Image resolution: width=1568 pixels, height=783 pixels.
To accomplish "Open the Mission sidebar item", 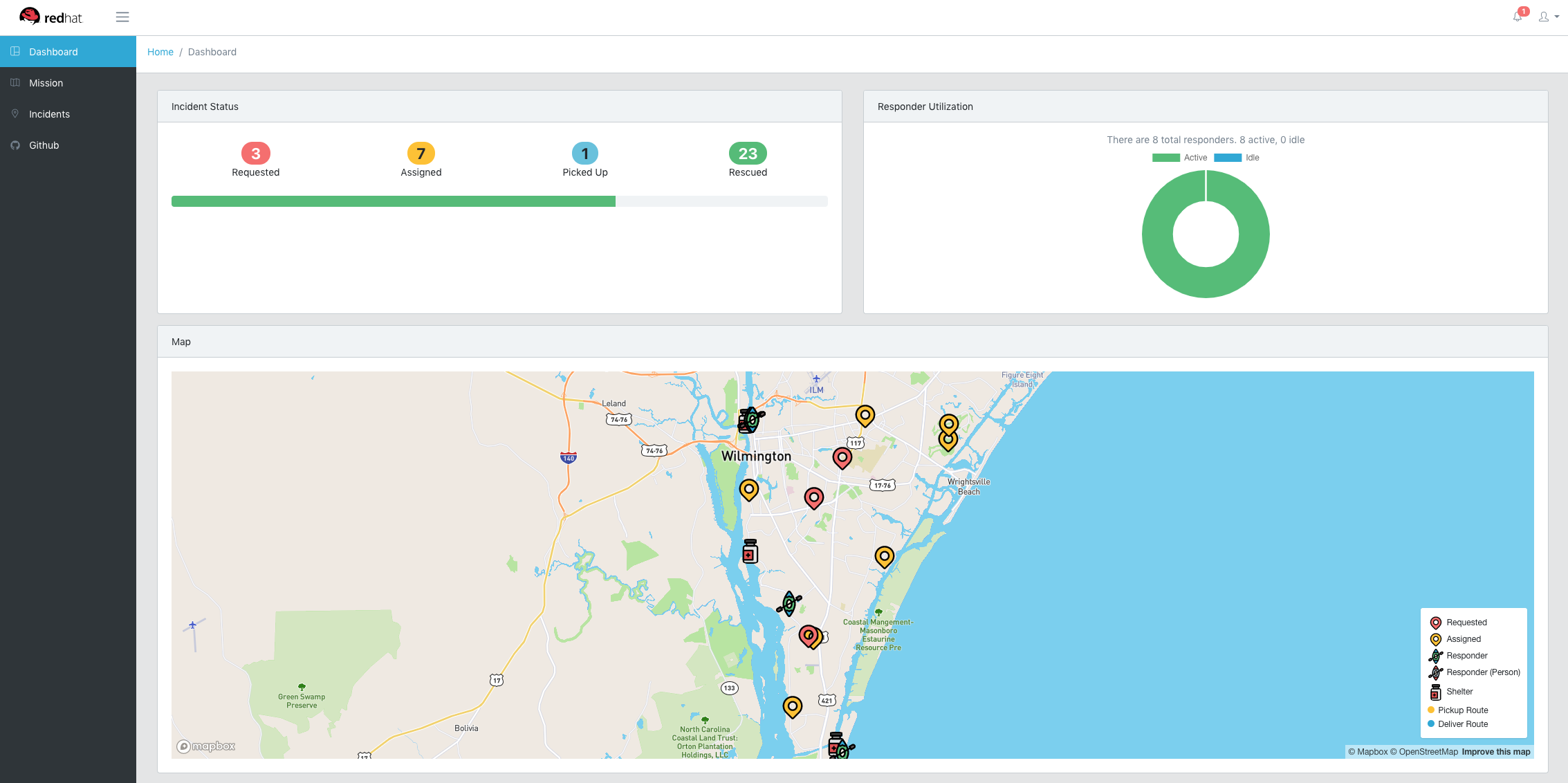I will [x=46, y=83].
